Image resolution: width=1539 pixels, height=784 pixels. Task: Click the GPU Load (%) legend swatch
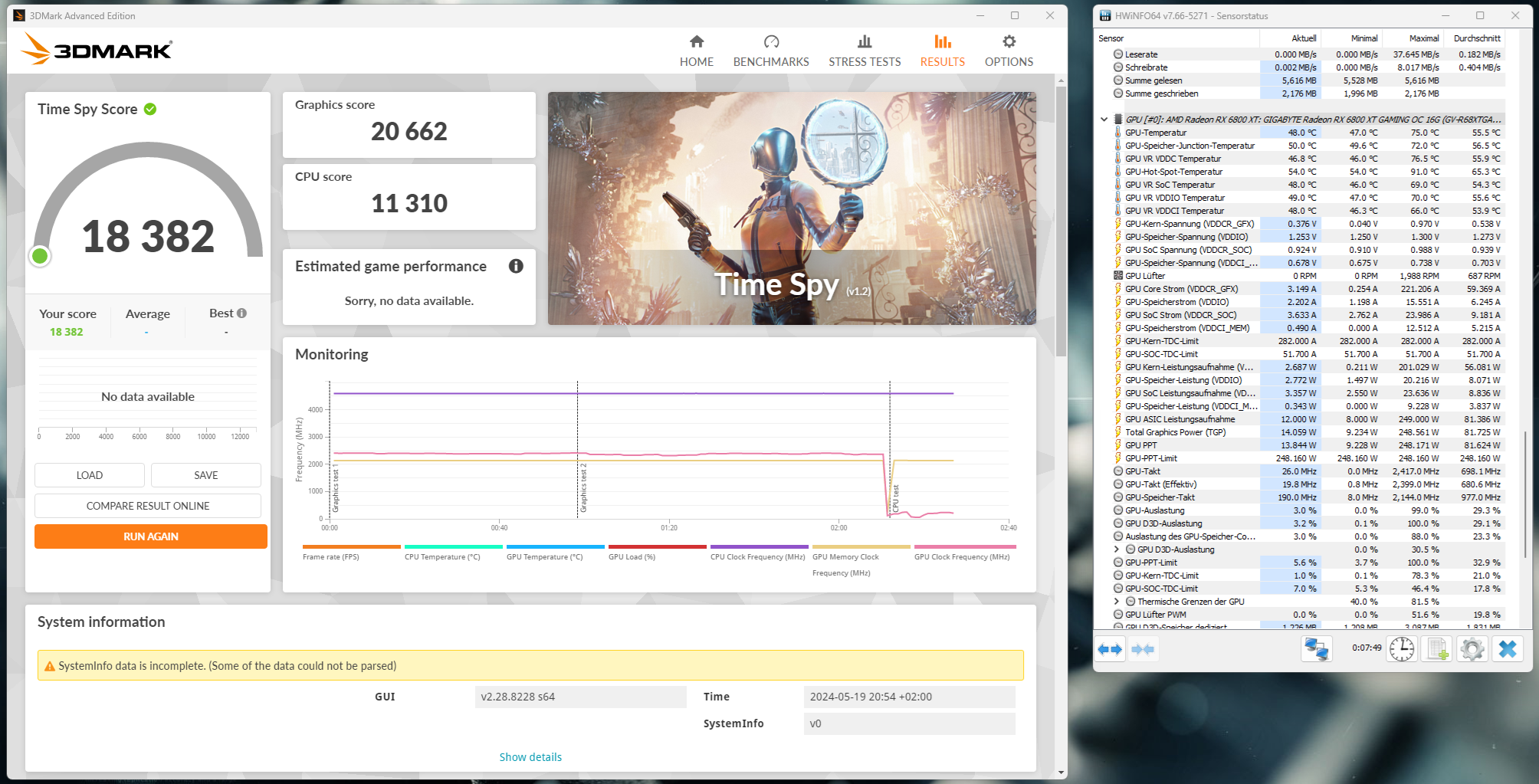click(x=658, y=546)
